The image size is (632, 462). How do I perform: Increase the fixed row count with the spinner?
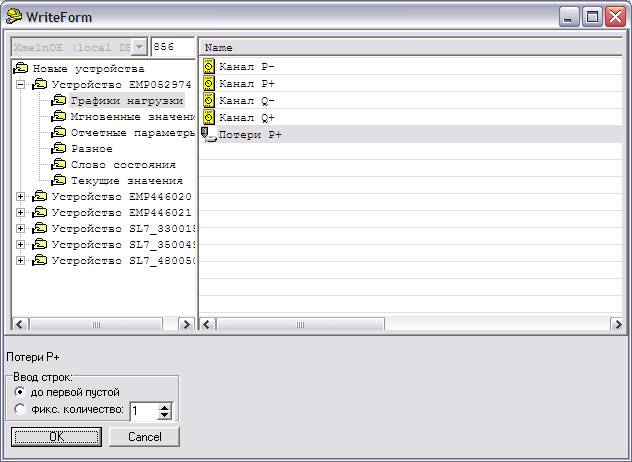pos(165,406)
